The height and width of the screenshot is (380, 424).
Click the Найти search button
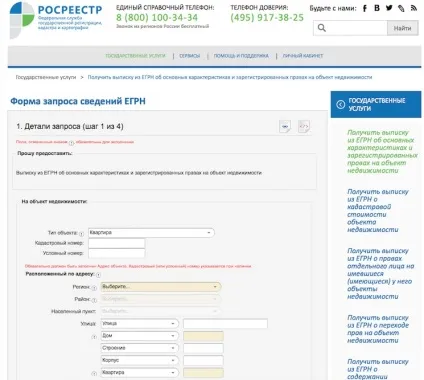[x=402, y=28]
